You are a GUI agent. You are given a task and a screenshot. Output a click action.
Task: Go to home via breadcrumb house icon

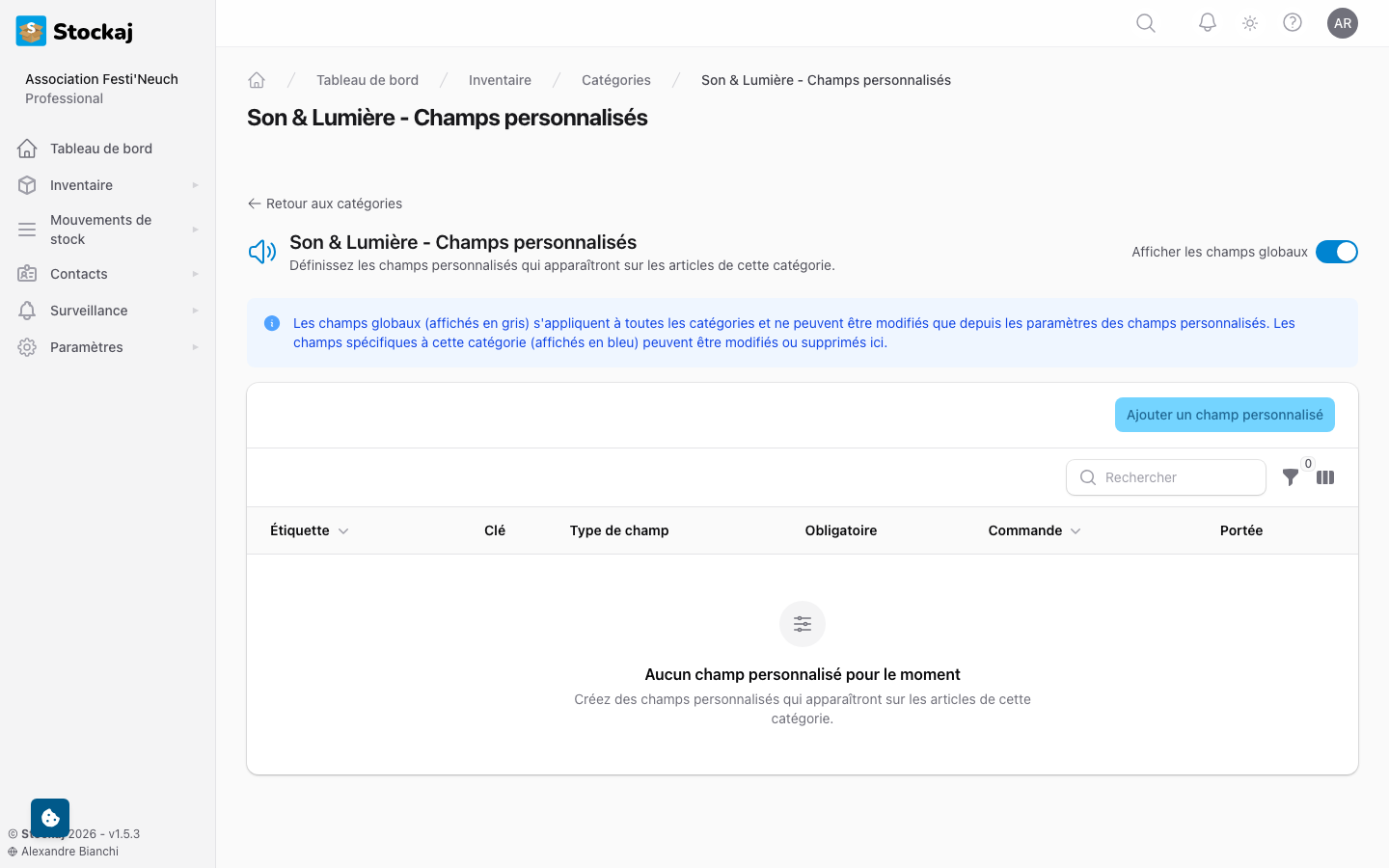point(257,80)
